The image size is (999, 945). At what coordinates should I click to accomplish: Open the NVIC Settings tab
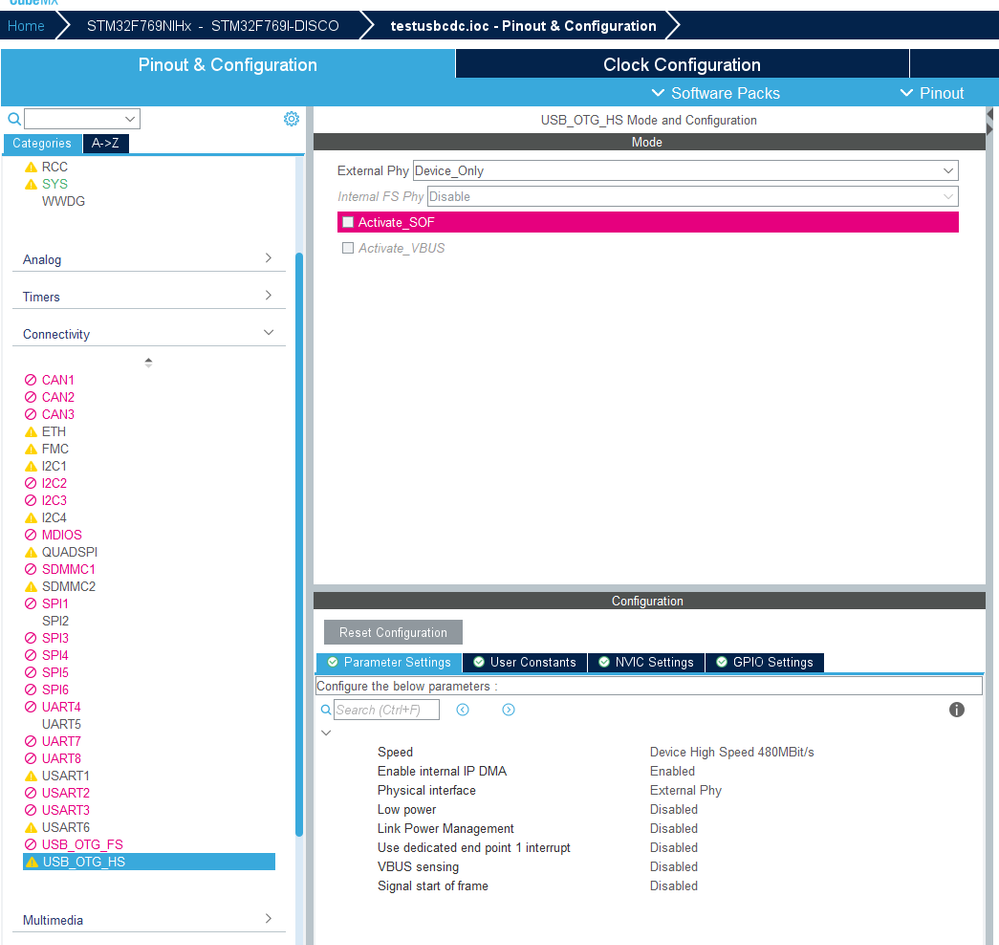click(x=646, y=662)
